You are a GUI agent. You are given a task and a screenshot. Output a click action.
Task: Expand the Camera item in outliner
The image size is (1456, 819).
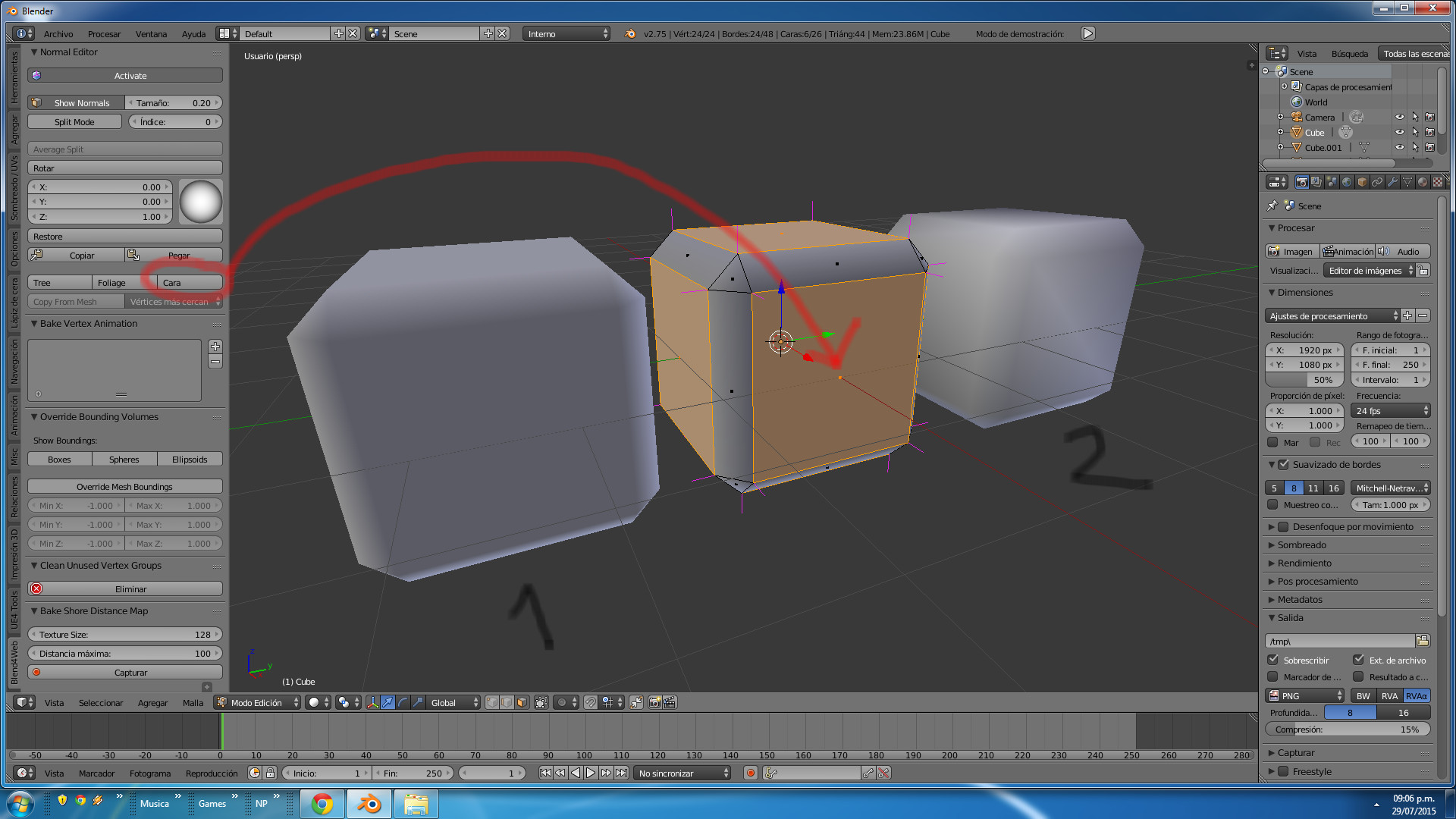pos(1280,118)
